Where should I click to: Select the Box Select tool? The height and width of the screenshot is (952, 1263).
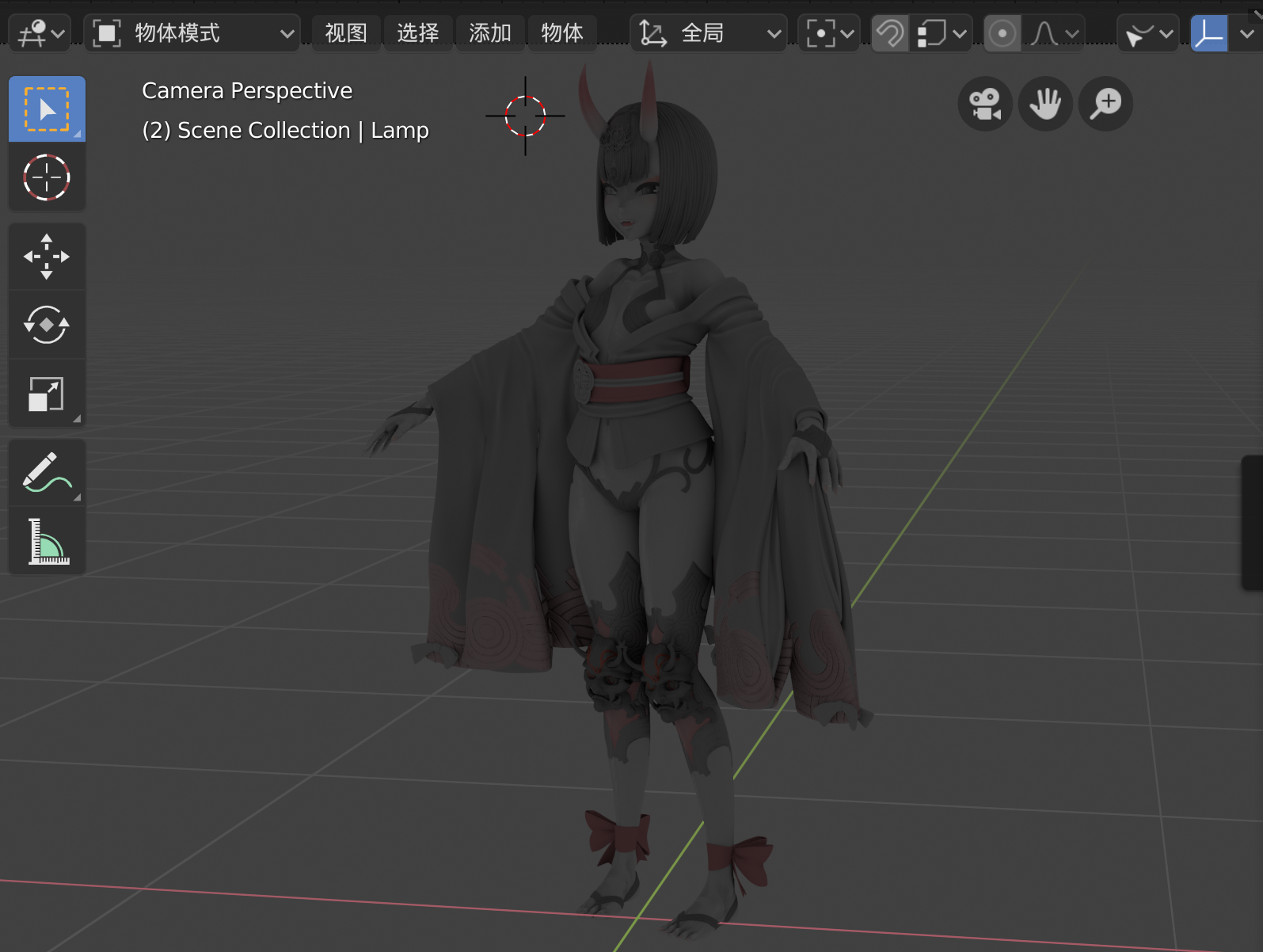coord(47,109)
